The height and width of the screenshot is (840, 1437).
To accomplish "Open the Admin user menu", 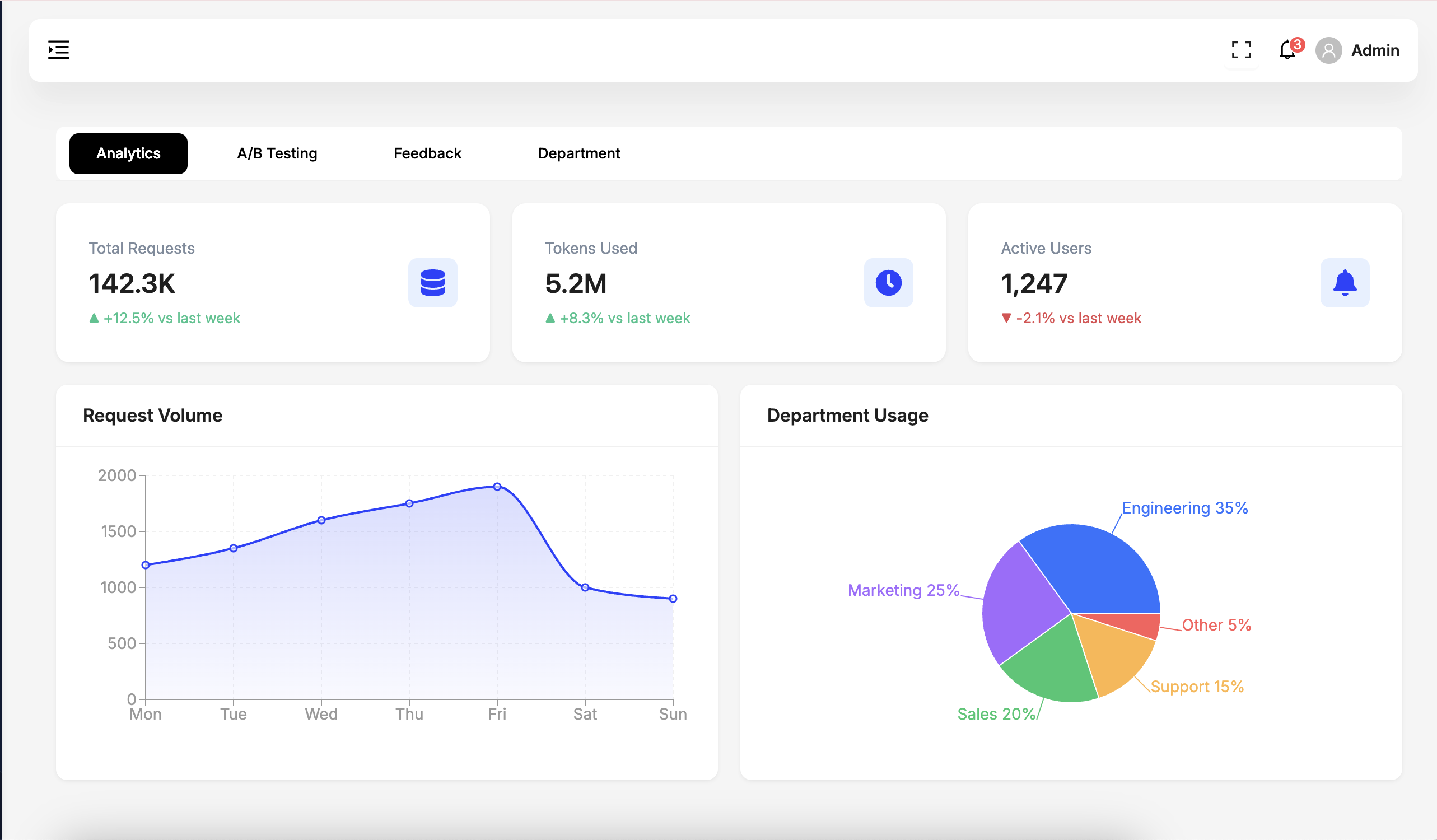I will (x=1374, y=50).
